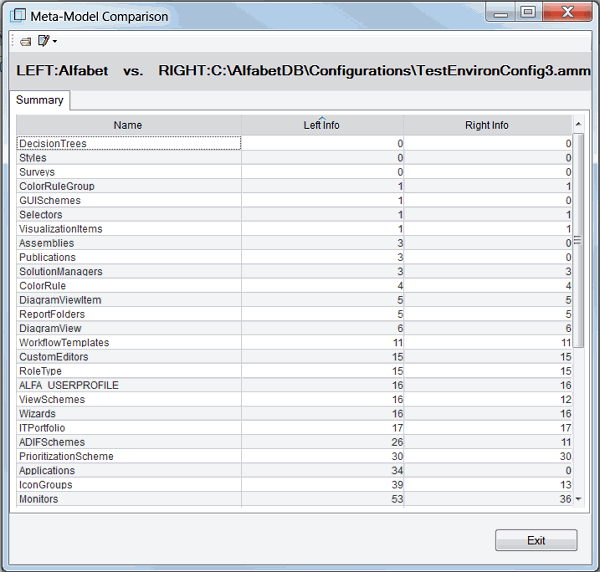Maximize the Meta-Model Comparison window

coord(528,12)
